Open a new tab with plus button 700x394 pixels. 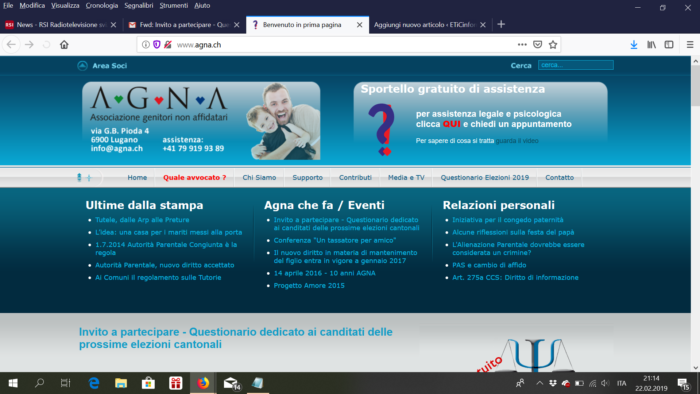pos(501,25)
